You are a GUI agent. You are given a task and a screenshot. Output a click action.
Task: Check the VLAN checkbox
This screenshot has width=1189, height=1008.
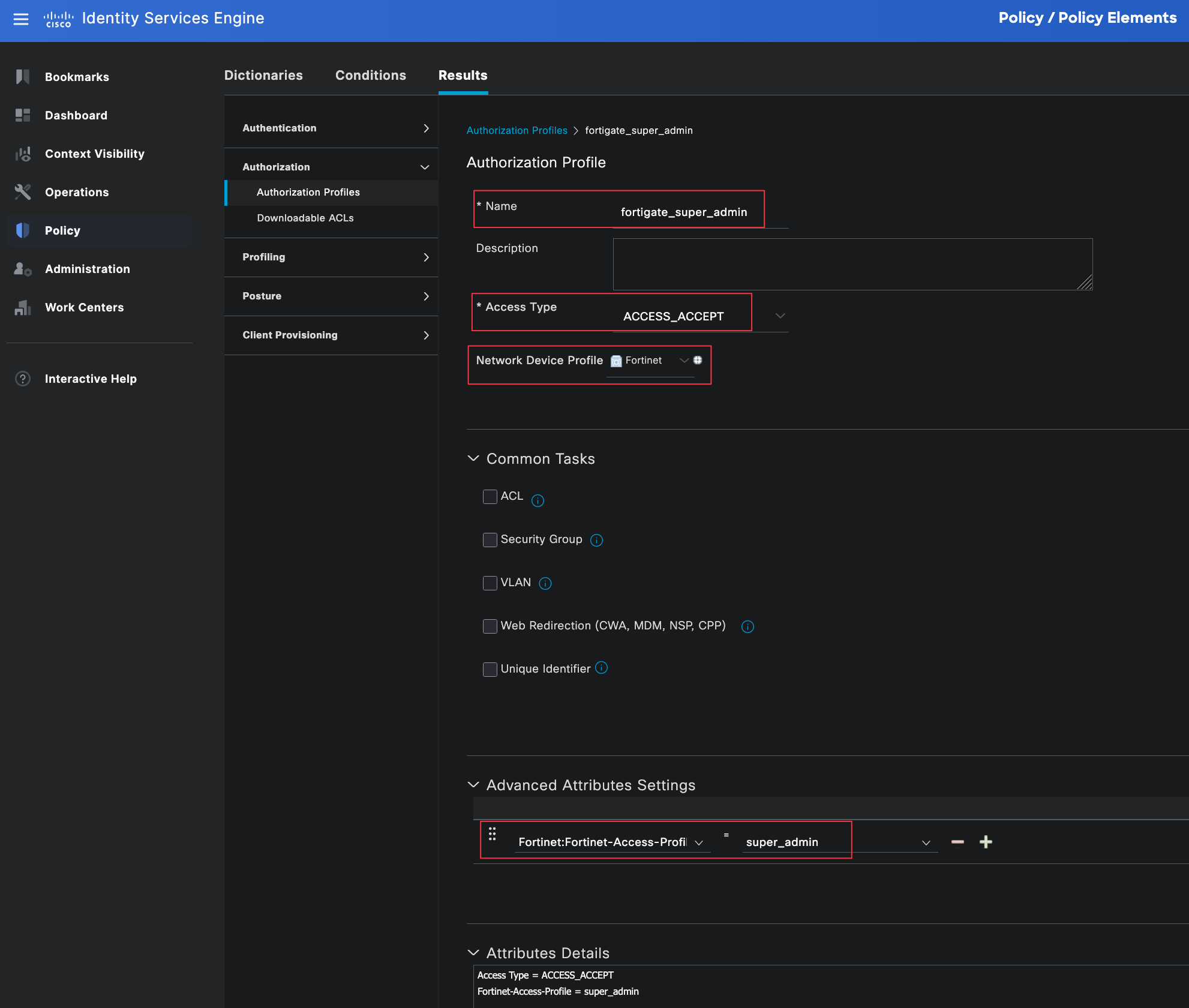click(x=490, y=583)
